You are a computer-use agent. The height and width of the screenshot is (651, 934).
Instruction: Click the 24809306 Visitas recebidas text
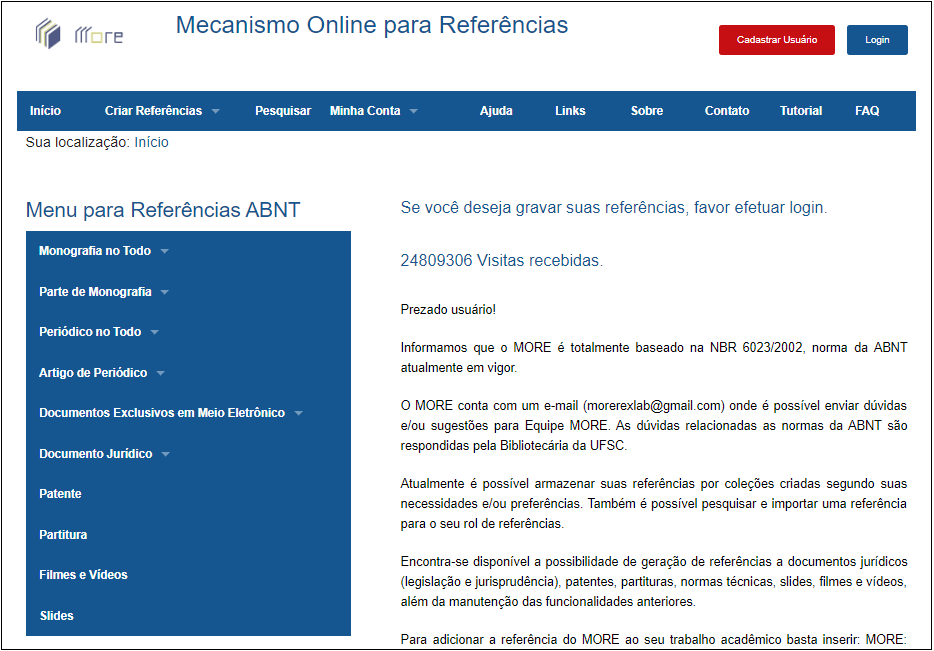point(502,260)
